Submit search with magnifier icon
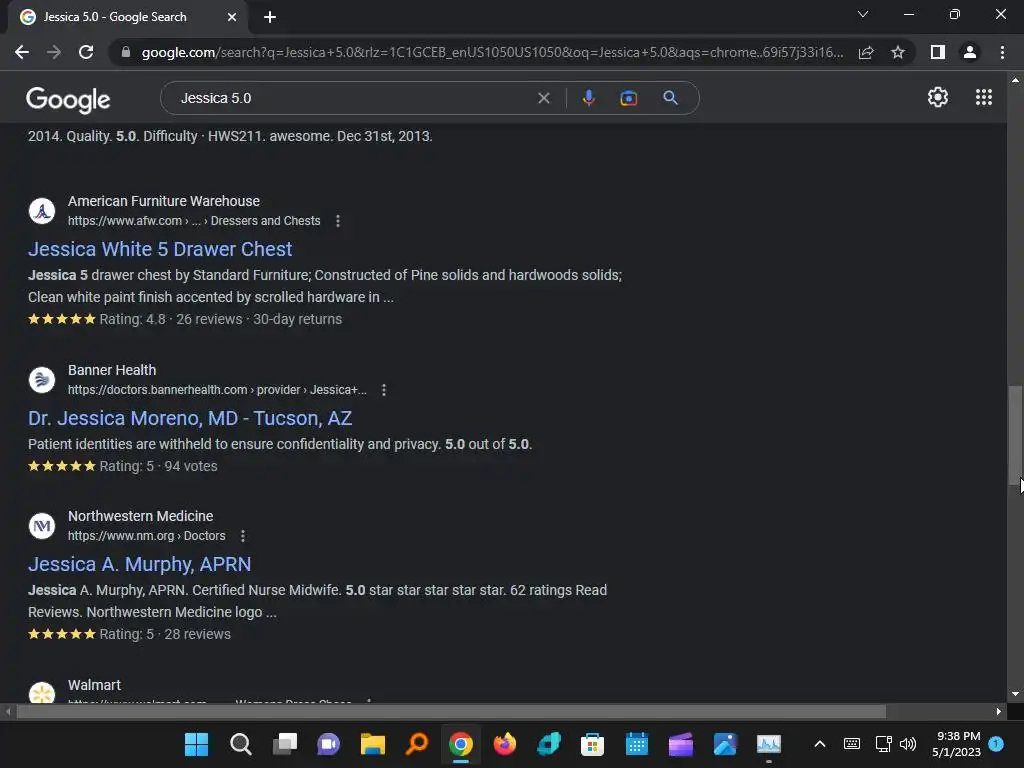 click(670, 98)
